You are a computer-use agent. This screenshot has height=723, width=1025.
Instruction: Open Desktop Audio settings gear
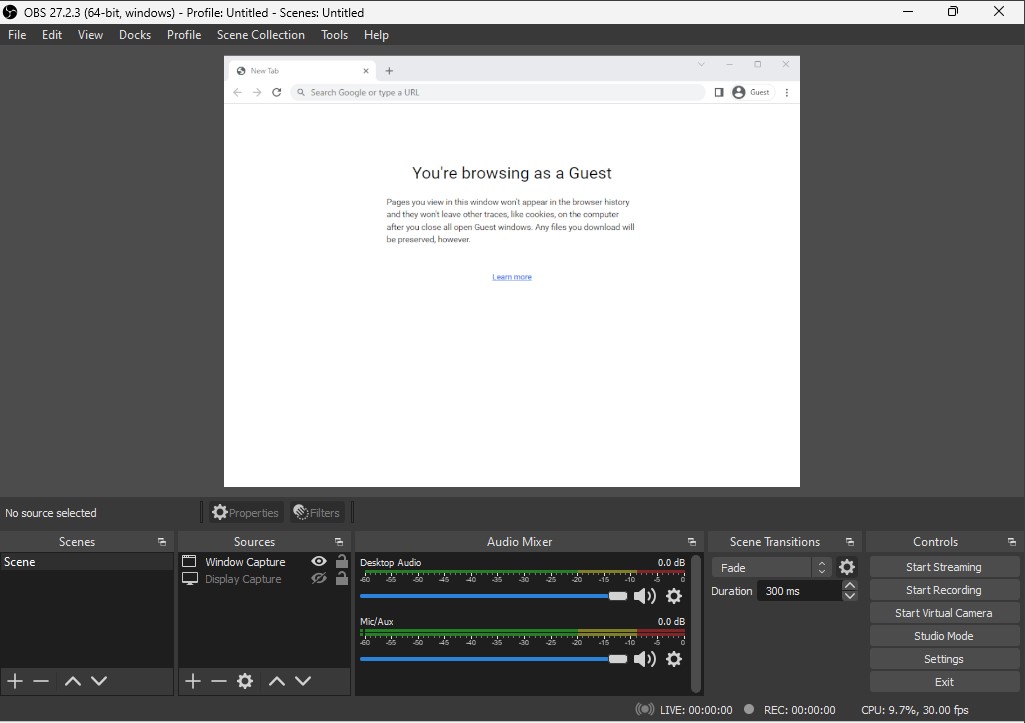coord(674,596)
